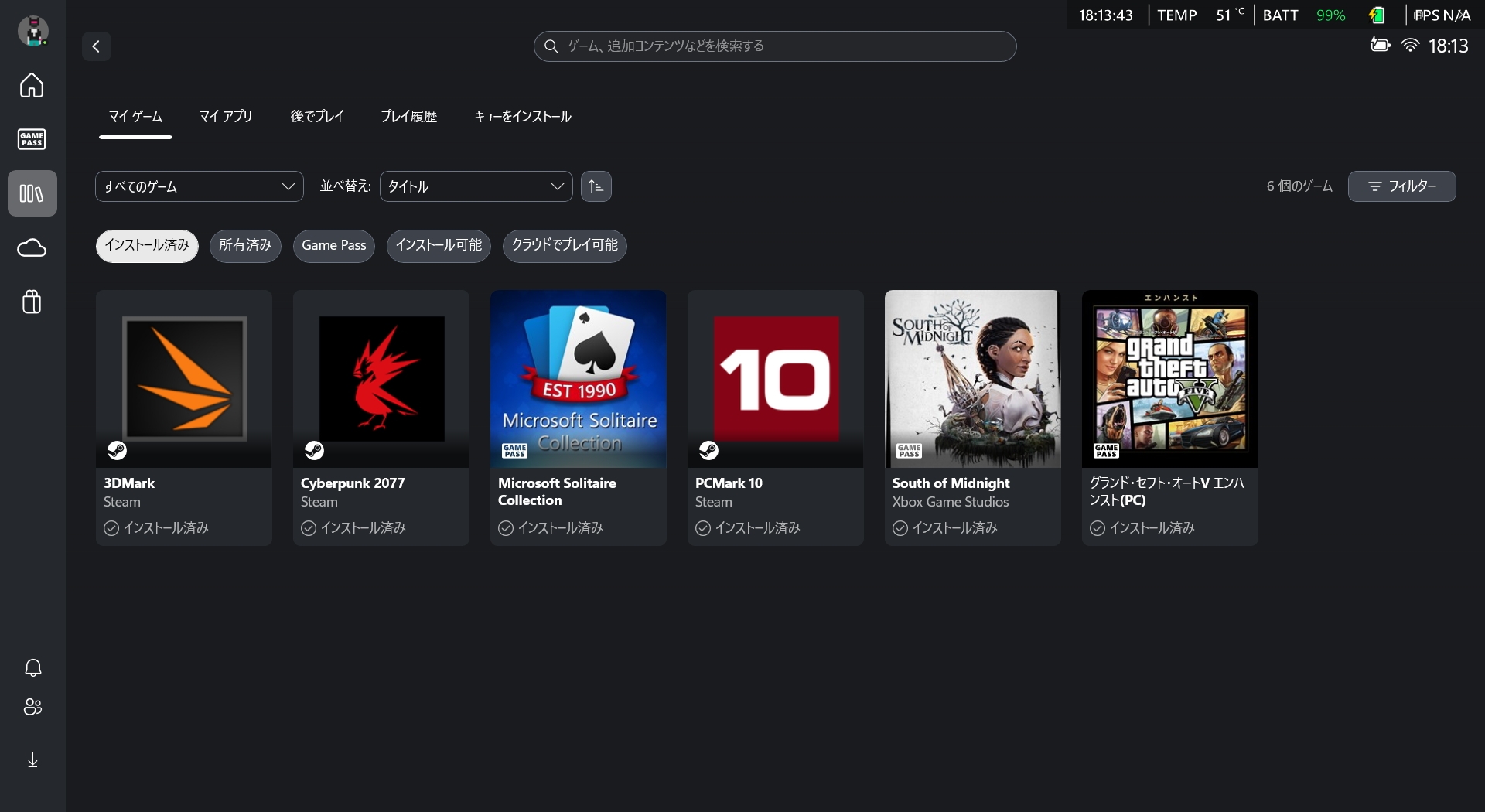This screenshot has height=812, width=1485.
Task: Toggle the Game Pass filter pill
Action: (333, 246)
